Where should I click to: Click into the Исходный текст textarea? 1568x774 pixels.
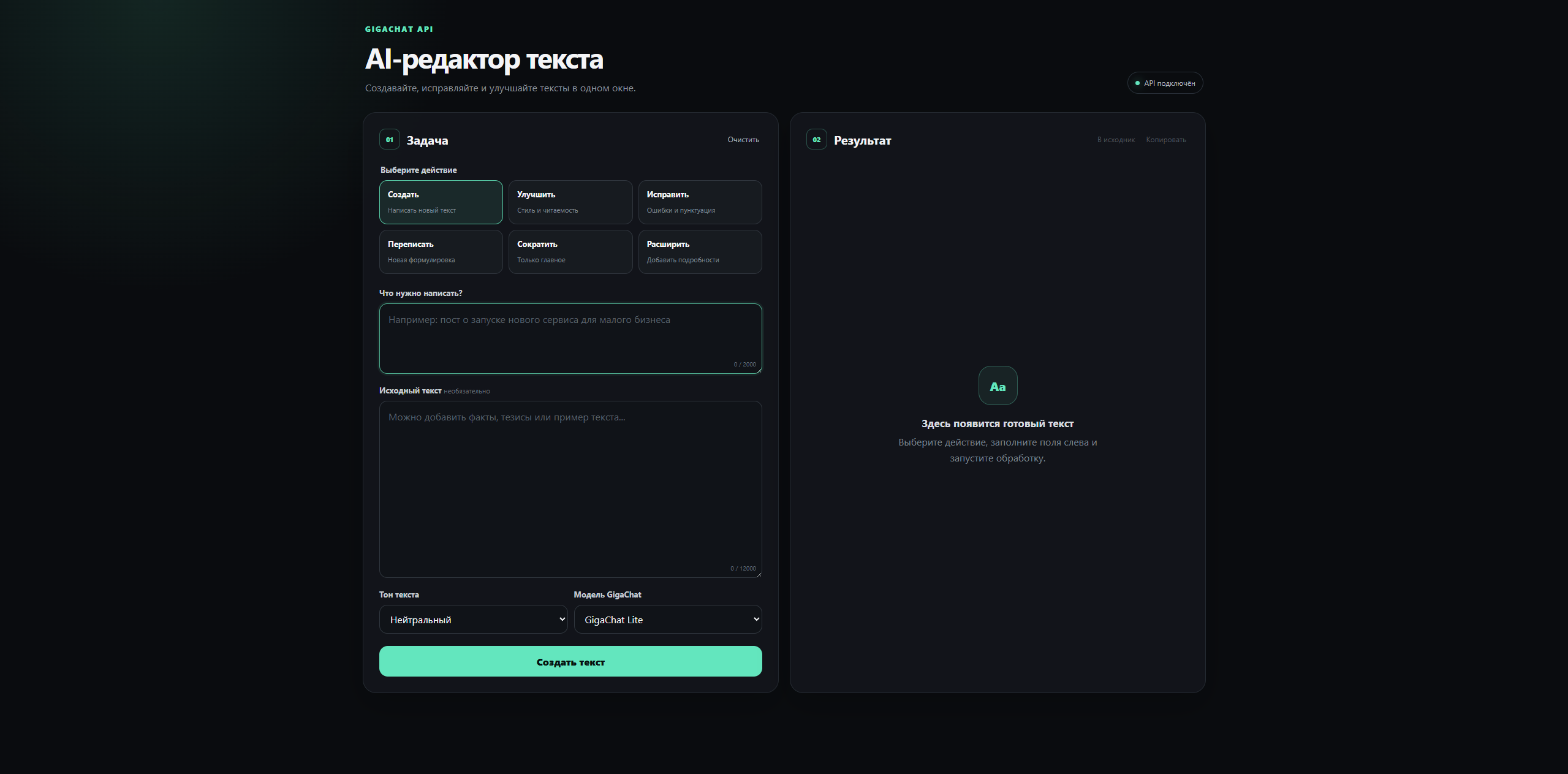[x=570, y=489]
